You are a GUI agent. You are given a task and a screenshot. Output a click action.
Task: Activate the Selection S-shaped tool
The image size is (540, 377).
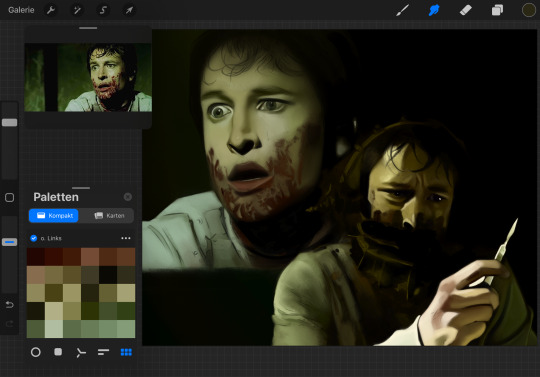pos(103,10)
